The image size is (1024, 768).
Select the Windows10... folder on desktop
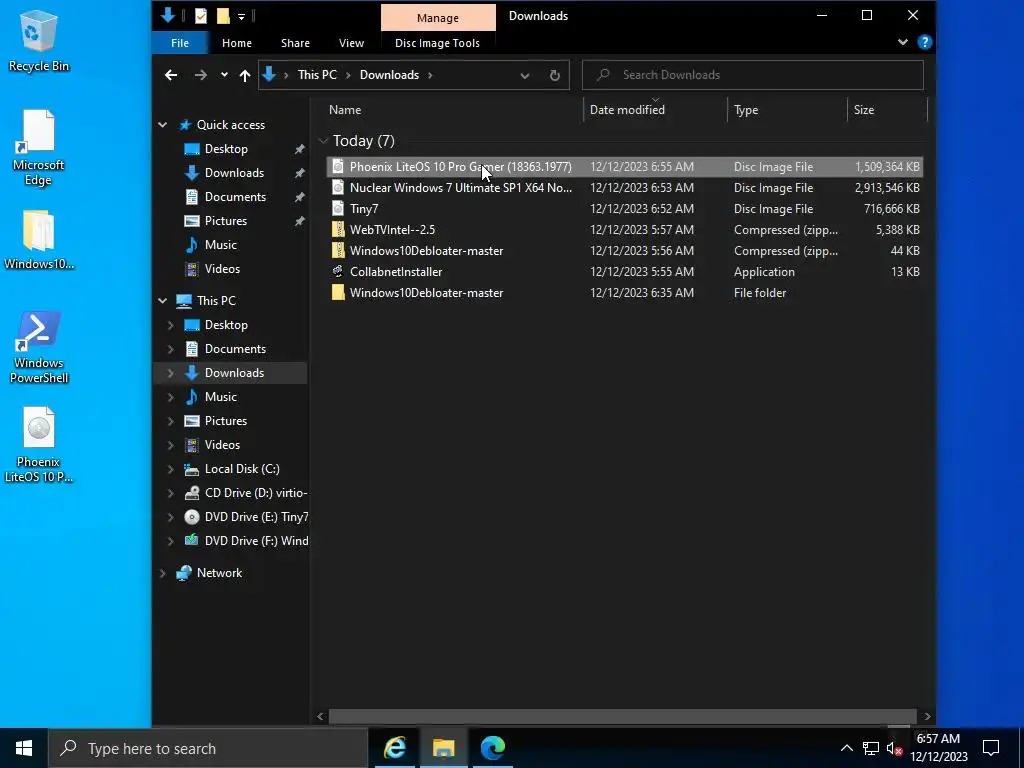38,240
